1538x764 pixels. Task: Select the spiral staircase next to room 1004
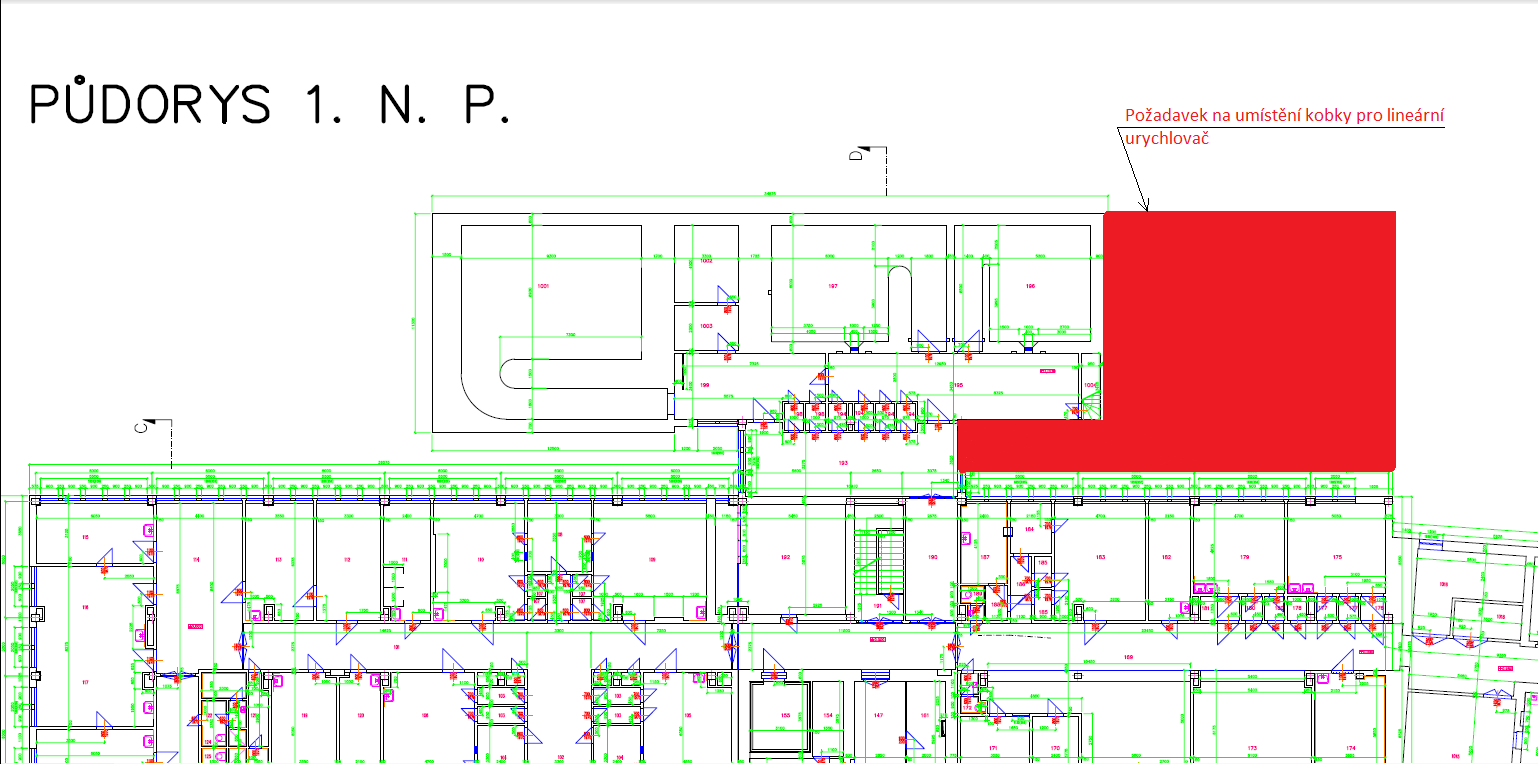pos(1091,407)
